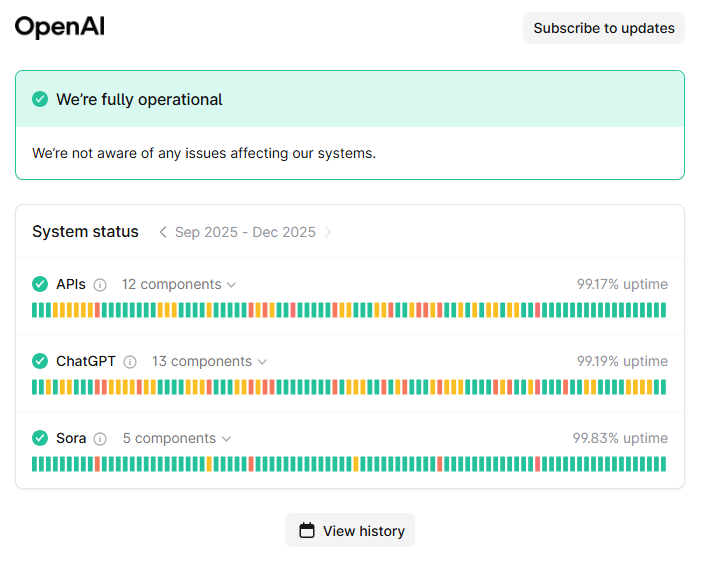Select the first bar in APIs uptime timeline
The width and height of the screenshot is (714, 561).
point(35,310)
